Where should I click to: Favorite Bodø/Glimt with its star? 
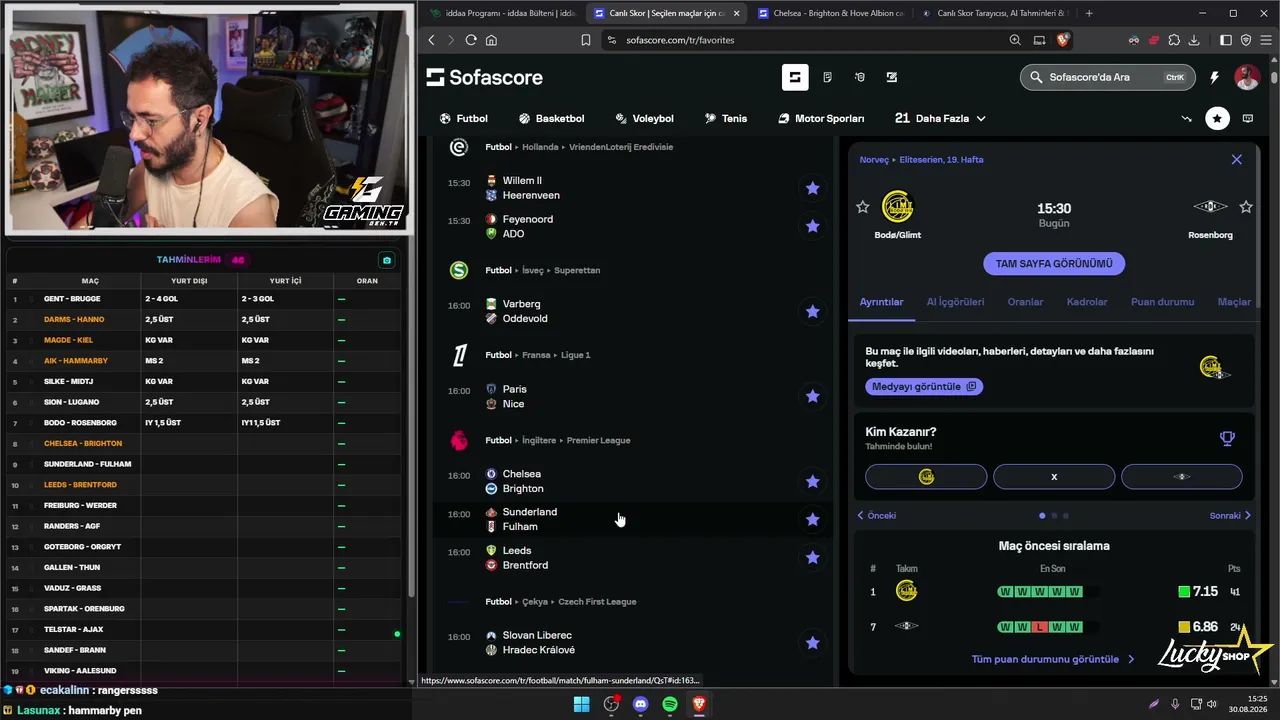(863, 207)
